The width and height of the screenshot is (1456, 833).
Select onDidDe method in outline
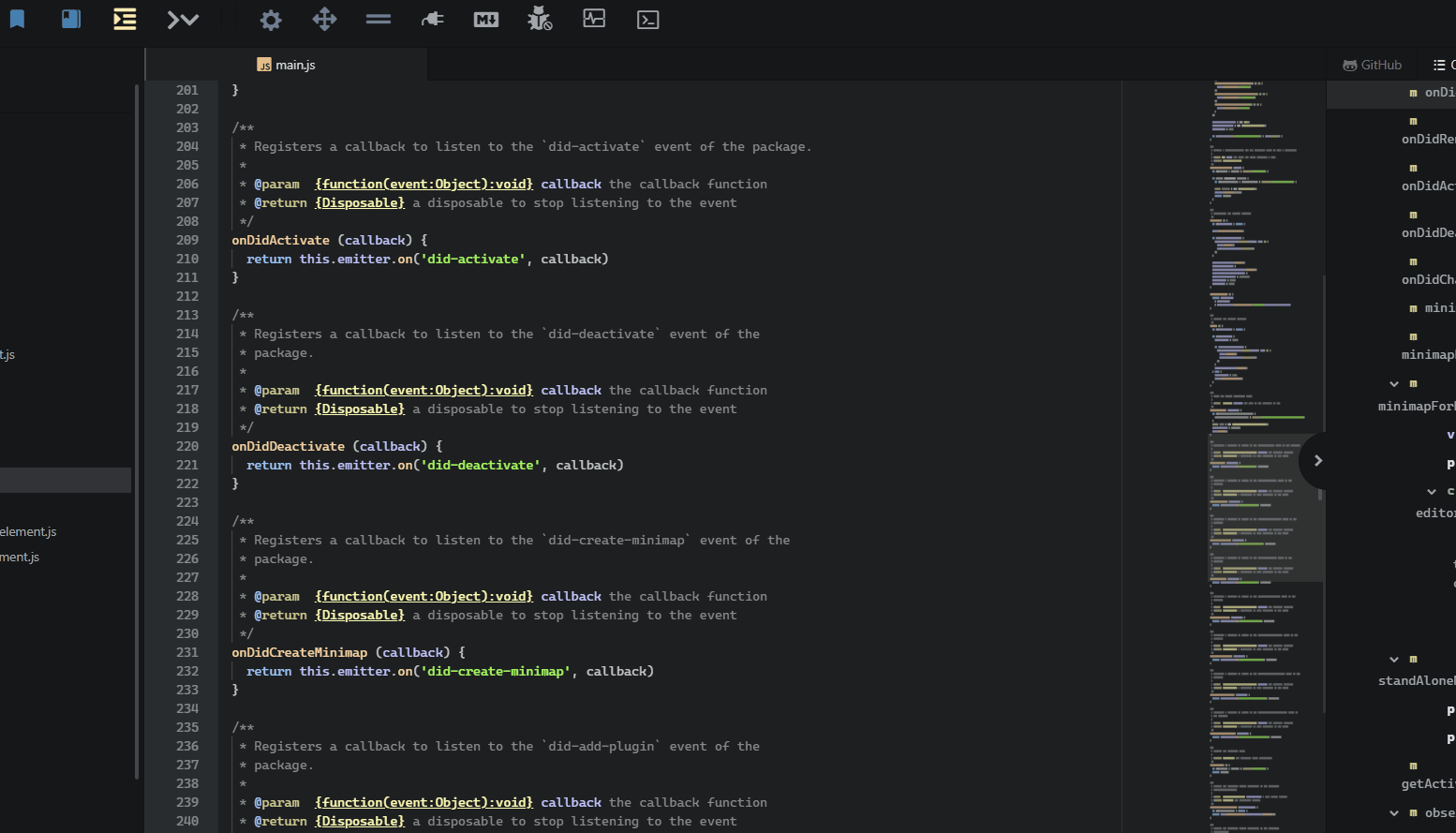(x=1429, y=232)
